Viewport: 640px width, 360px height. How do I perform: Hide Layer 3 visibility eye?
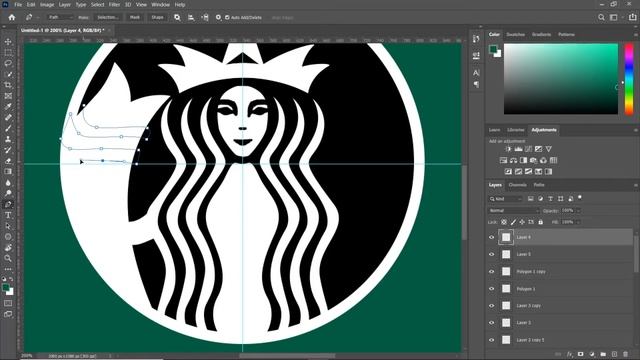[491, 323]
